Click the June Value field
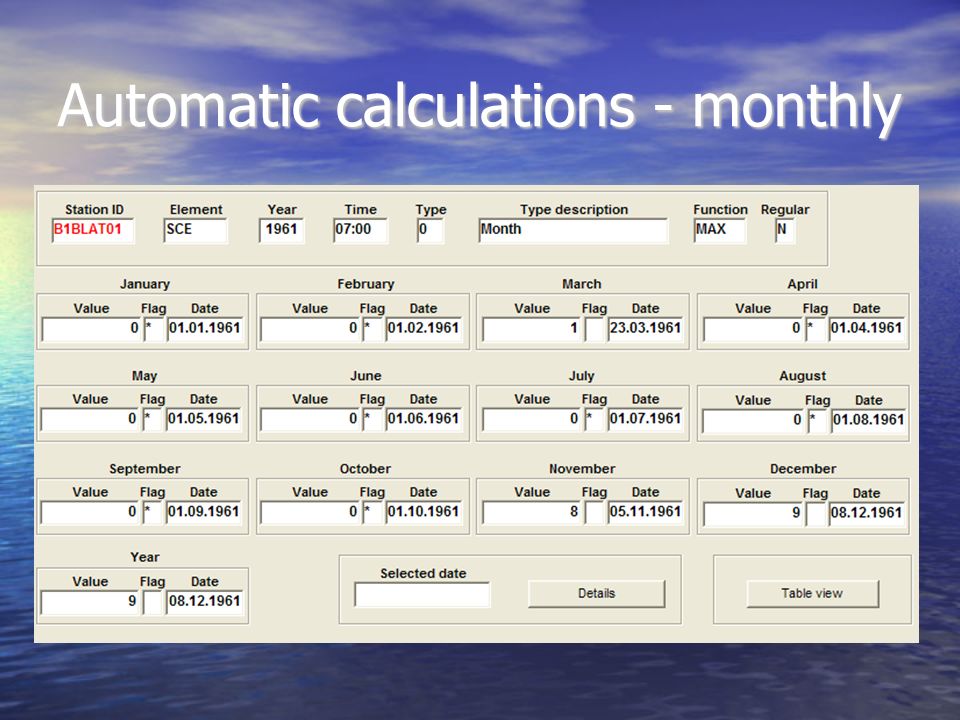The image size is (960, 720). 310,419
